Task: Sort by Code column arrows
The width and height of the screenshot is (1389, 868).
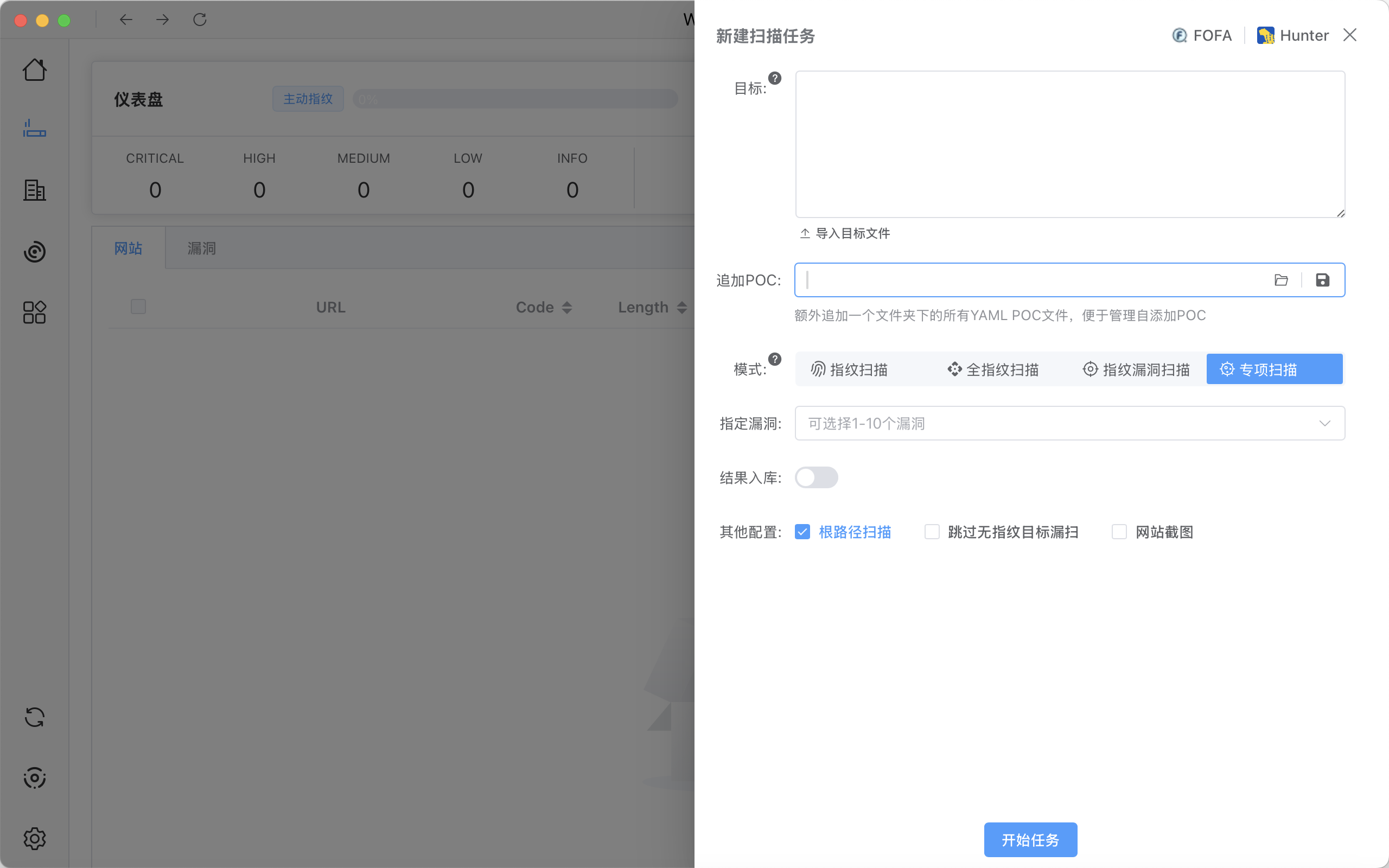Action: click(x=567, y=308)
